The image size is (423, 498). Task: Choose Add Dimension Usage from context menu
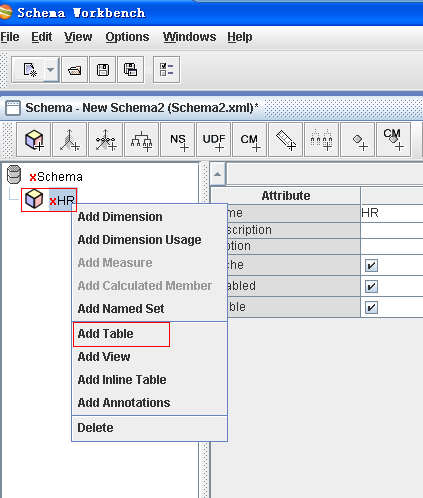coord(149,240)
